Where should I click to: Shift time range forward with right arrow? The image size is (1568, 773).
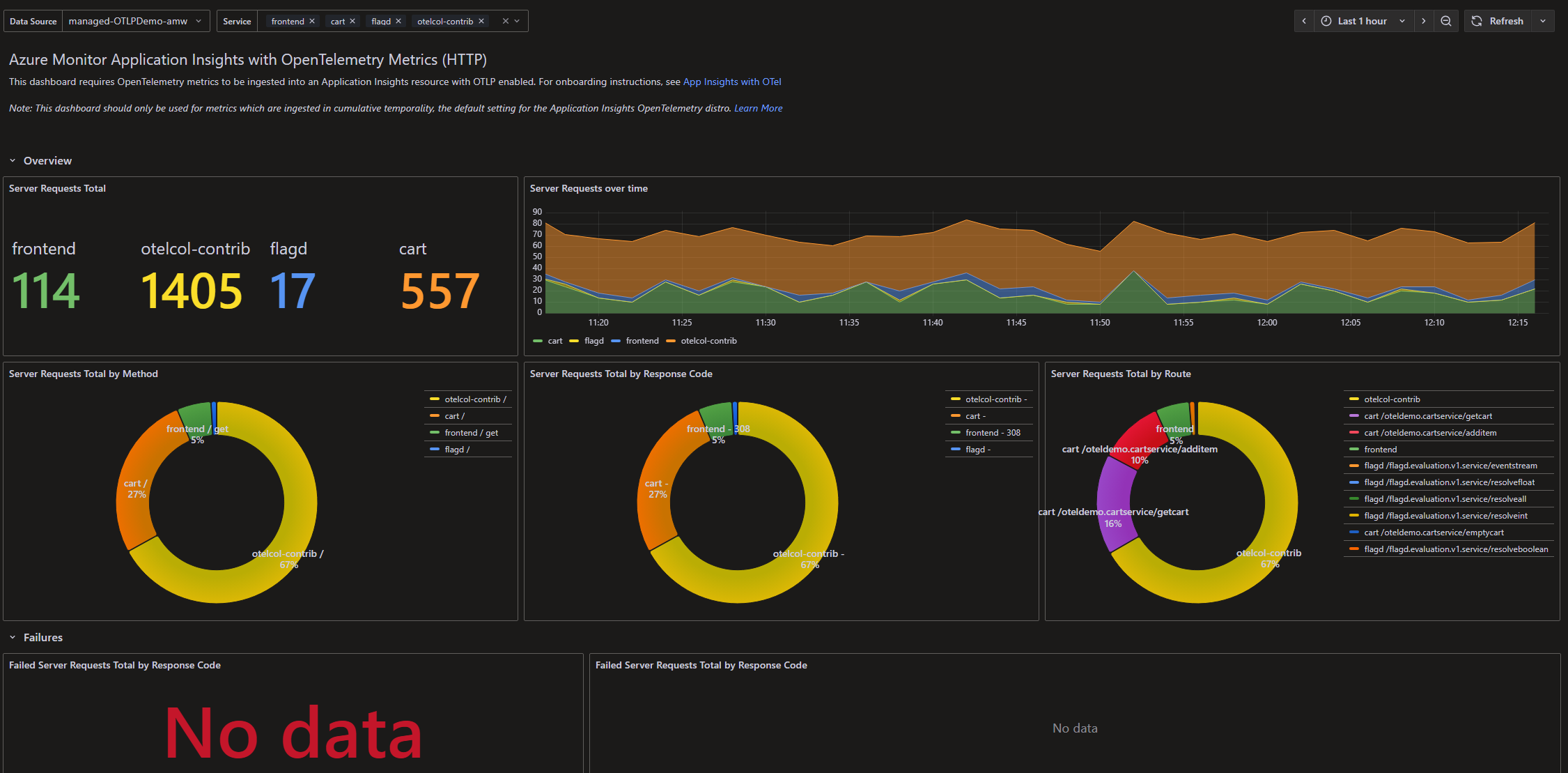1423,21
